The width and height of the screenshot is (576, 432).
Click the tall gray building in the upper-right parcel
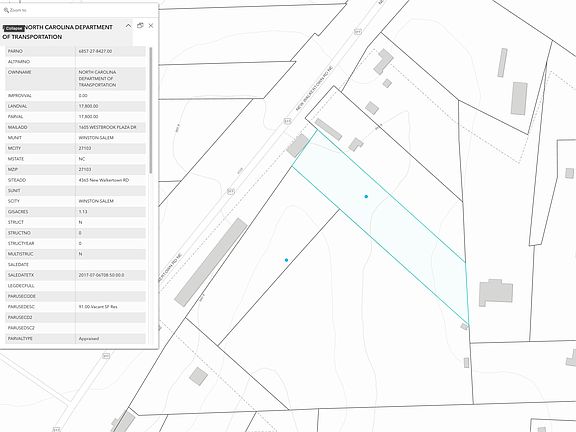click(x=519, y=98)
